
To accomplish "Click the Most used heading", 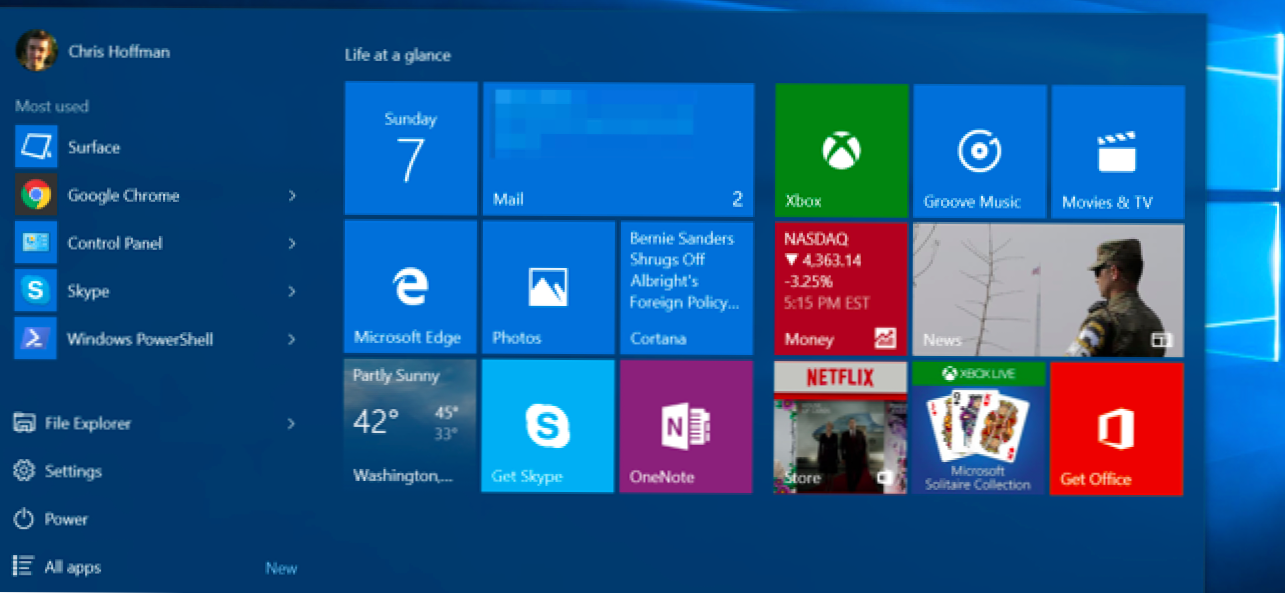I will click(x=52, y=106).
